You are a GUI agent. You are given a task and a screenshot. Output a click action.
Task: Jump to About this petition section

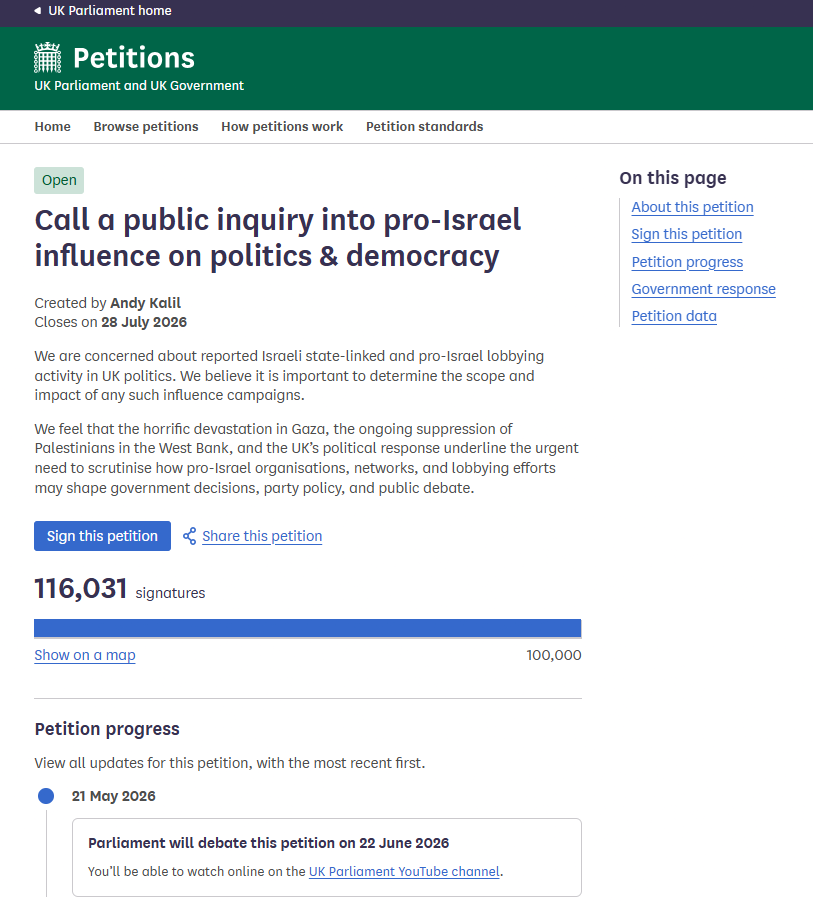(x=692, y=207)
